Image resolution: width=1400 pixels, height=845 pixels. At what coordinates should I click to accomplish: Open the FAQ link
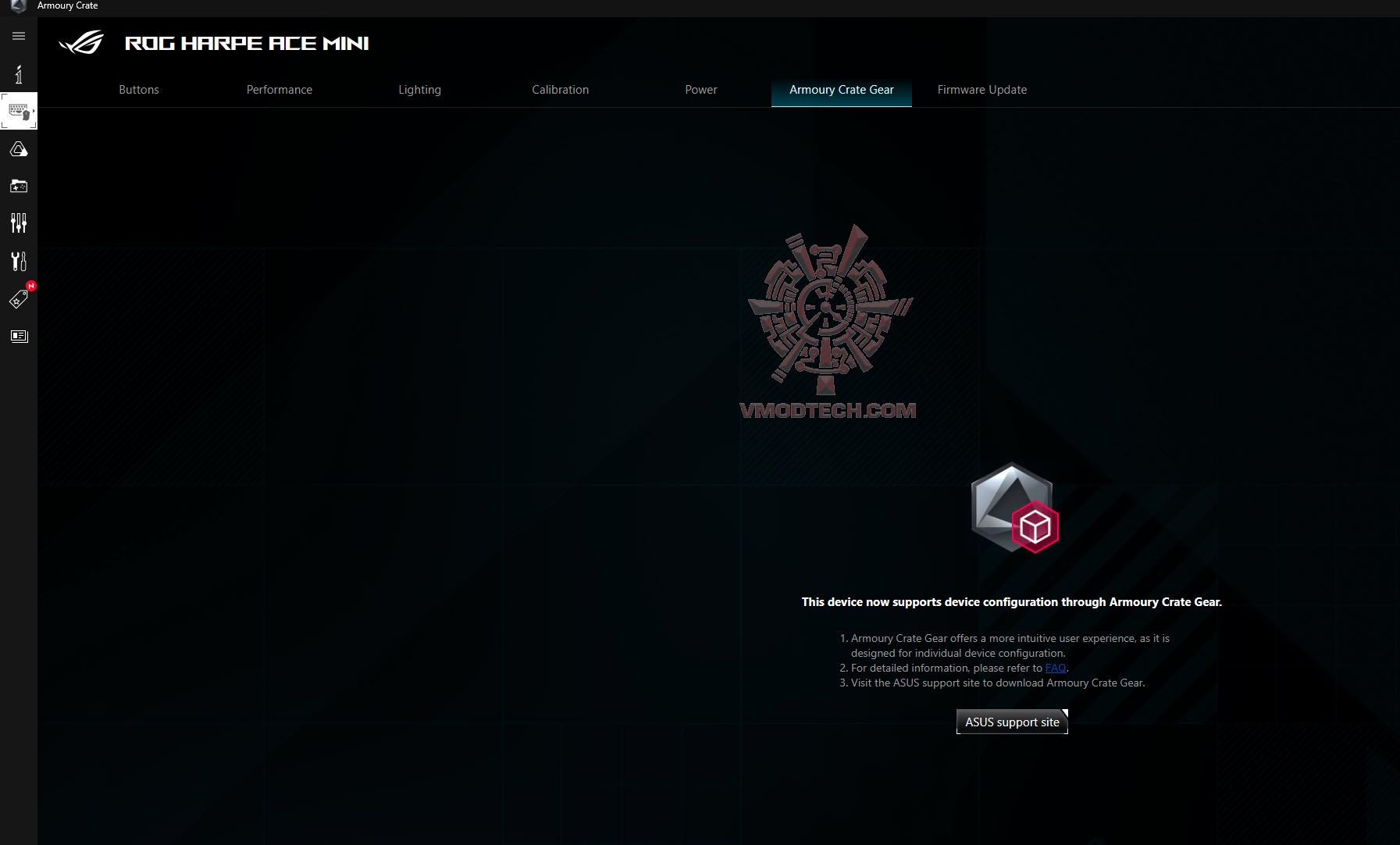pyautogui.click(x=1056, y=668)
